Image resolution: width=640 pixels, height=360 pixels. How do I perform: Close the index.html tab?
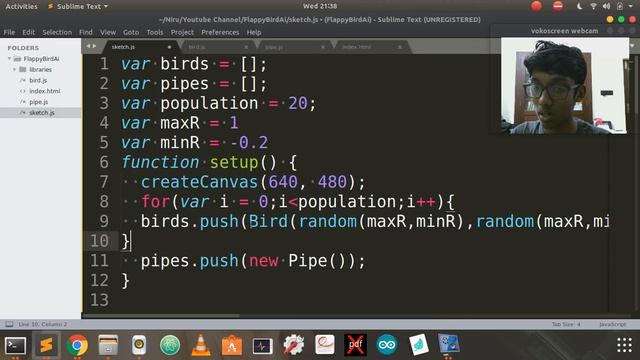[x=400, y=47]
